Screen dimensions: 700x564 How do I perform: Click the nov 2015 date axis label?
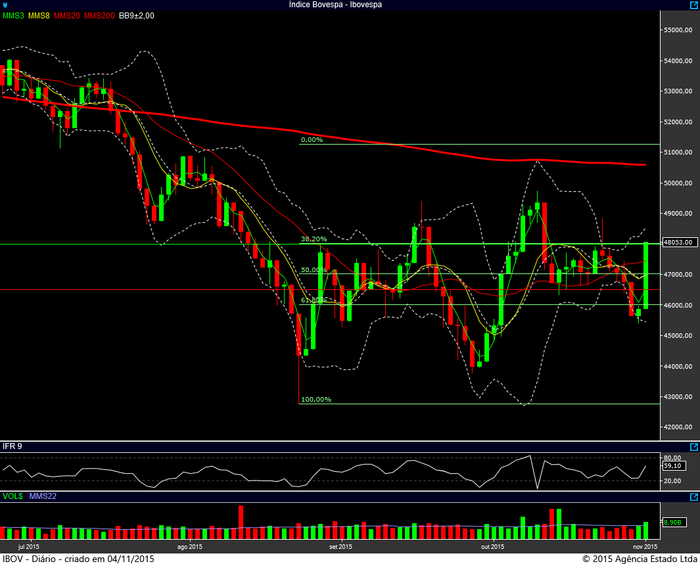tap(645, 547)
